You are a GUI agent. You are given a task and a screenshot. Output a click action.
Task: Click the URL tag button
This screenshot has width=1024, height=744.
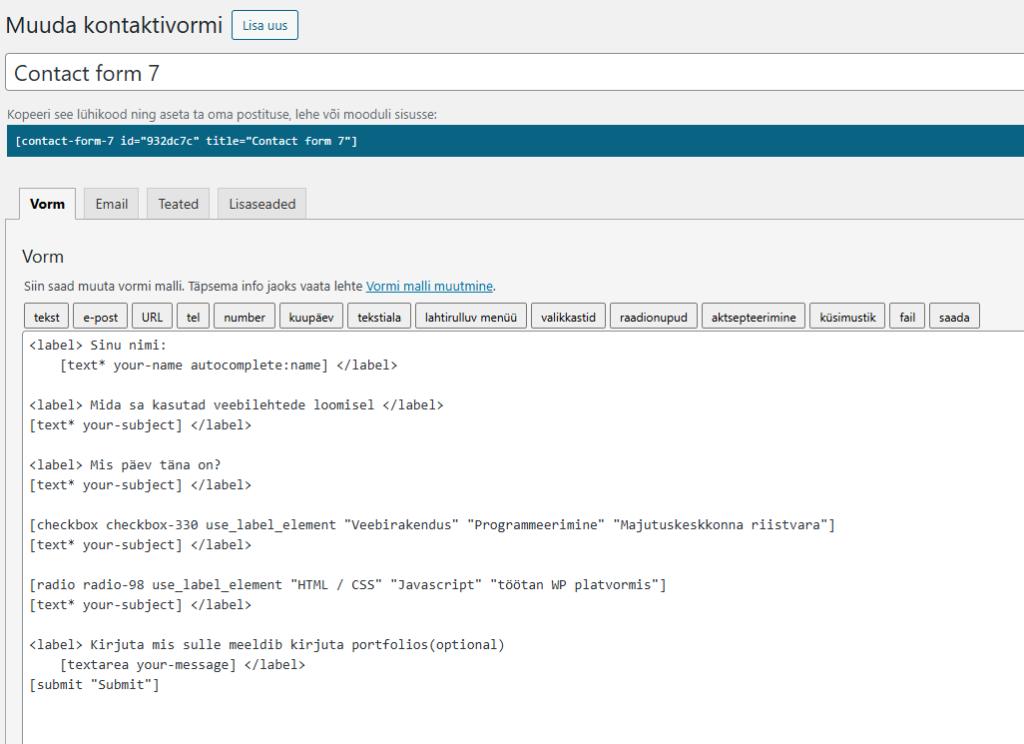(x=152, y=317)
